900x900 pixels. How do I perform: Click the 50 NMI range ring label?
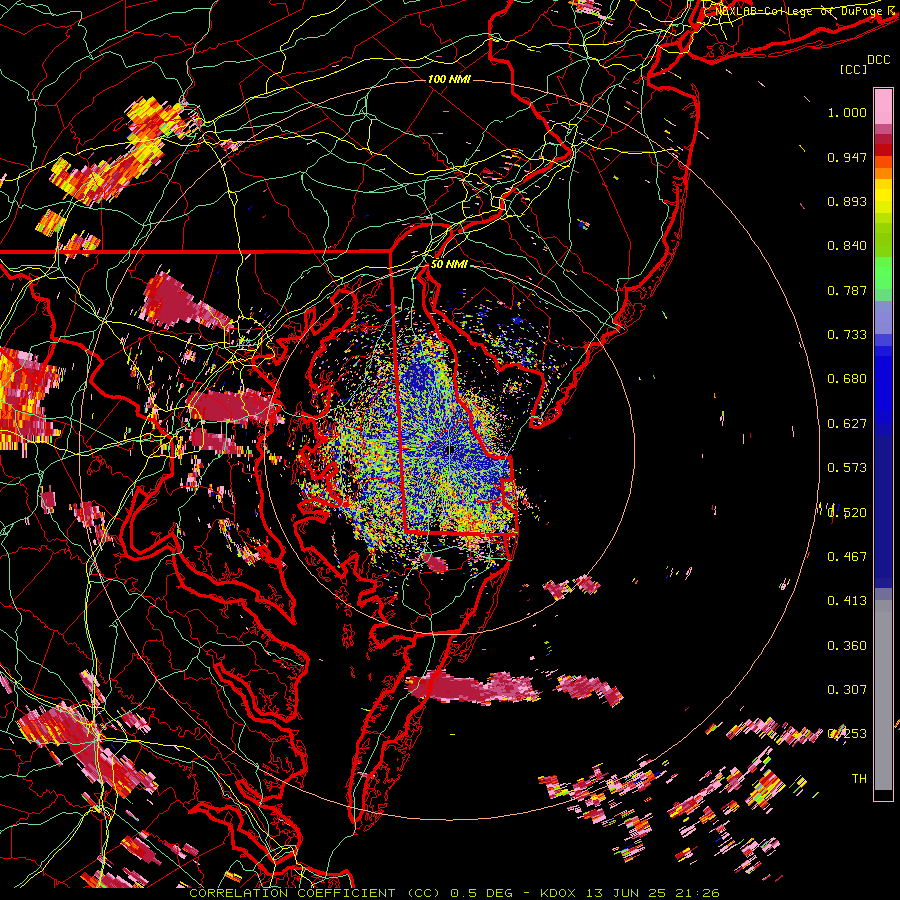pyautogui.click(x=449, y=265)
